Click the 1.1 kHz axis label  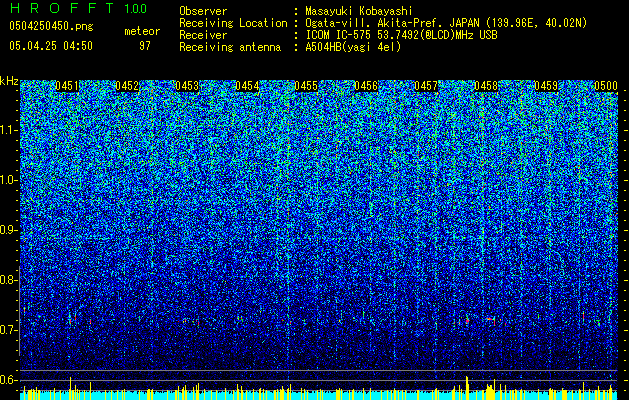pyautogui.click(x=8, y=130)
